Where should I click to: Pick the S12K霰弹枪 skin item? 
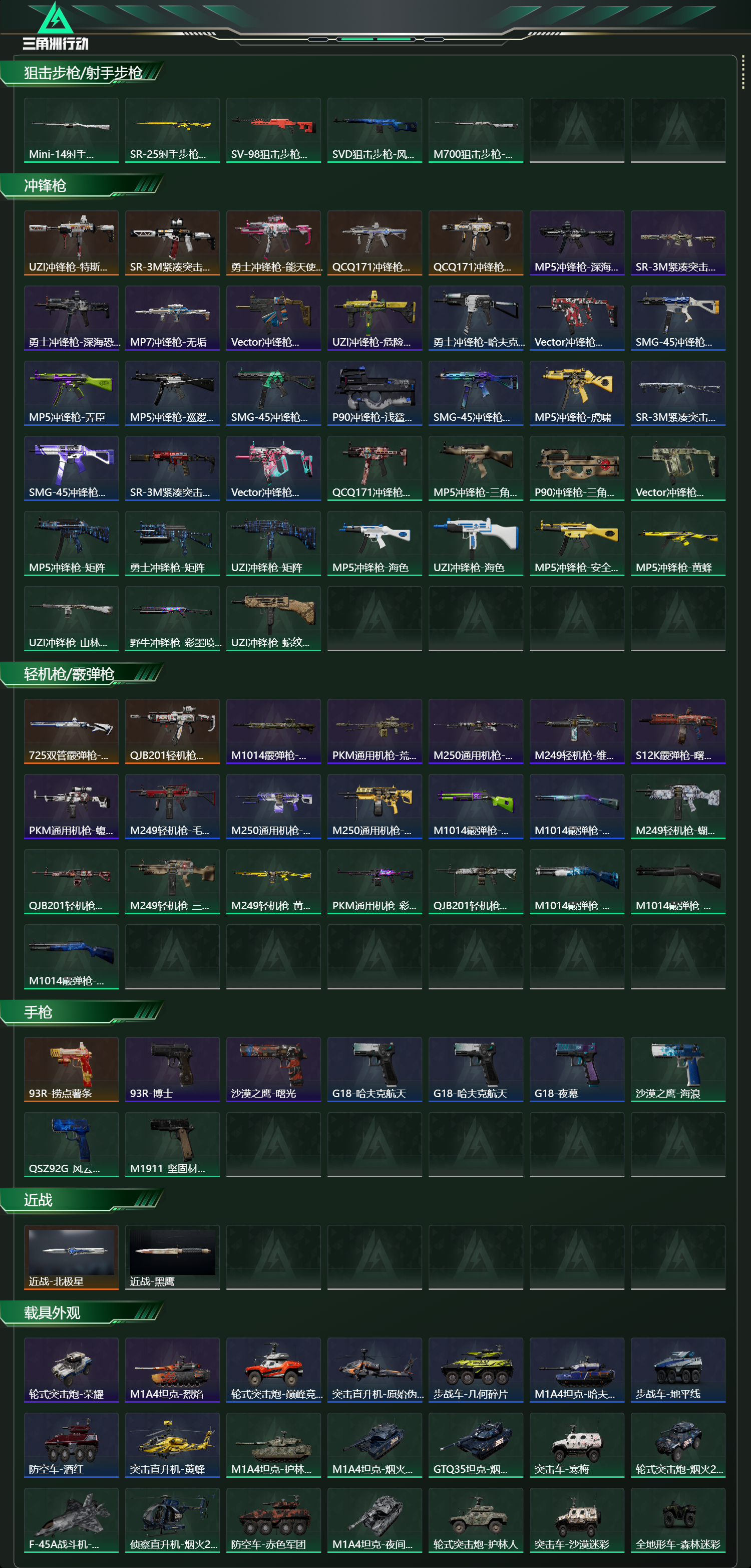[x=678, y=731]
